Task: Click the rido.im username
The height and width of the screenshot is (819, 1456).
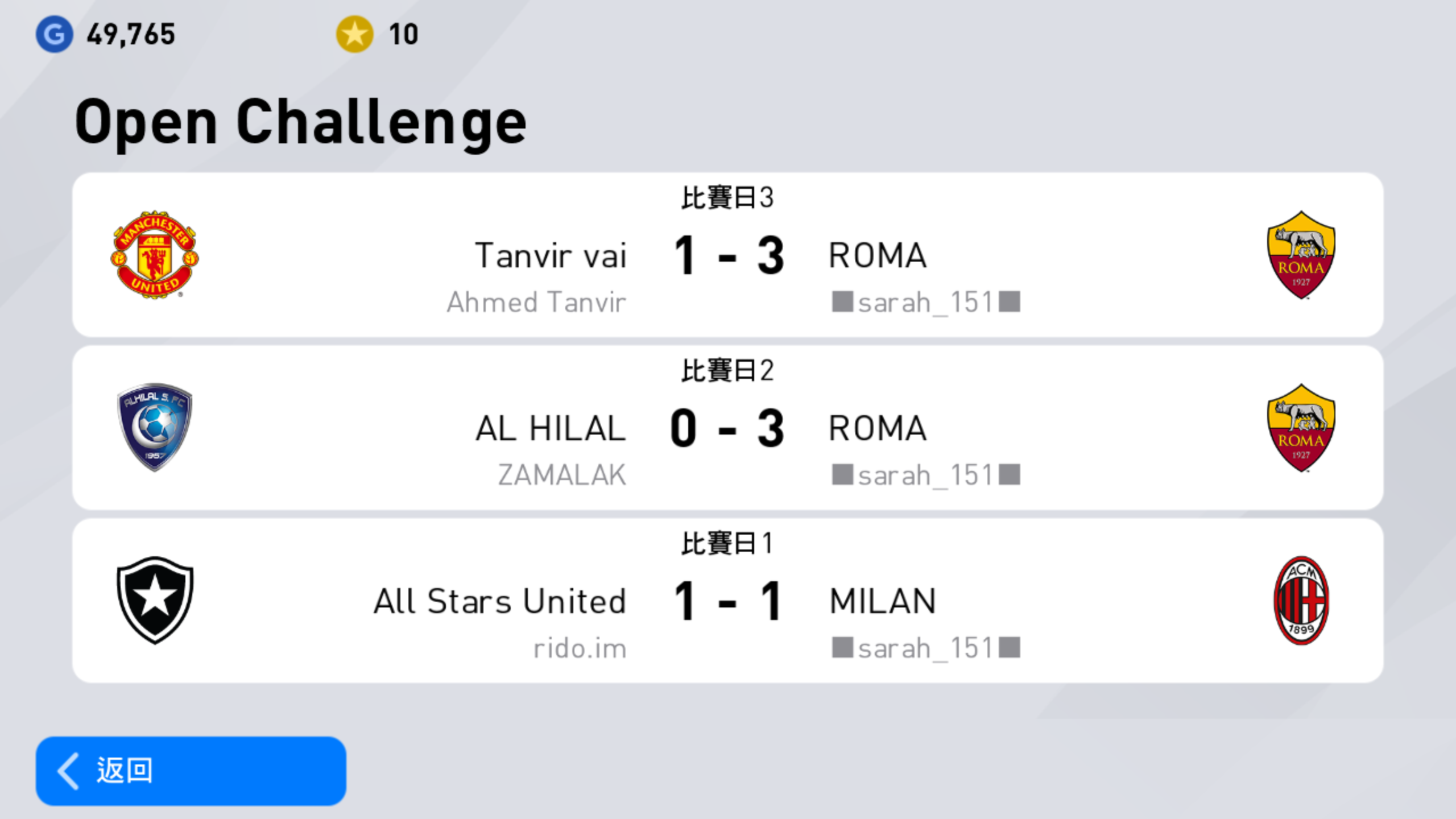Action: tap(580, 648)
